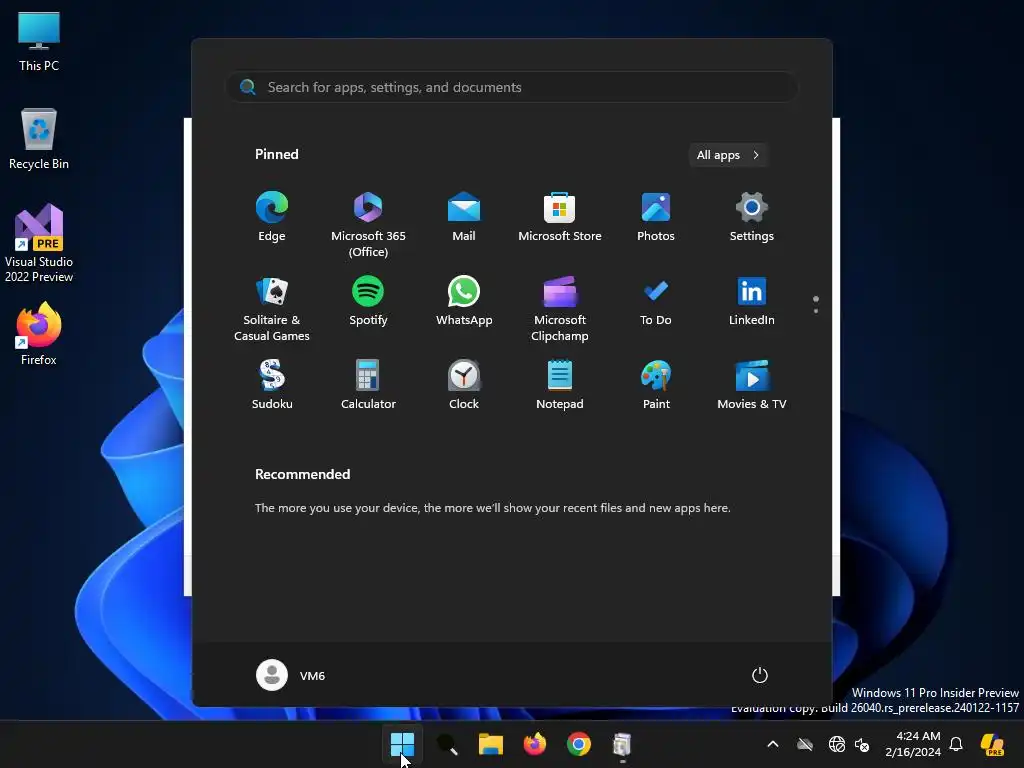This screenshot has height=768, width=1024.
Task: Open Settings from pinned apps
Action: pos(752,217)
